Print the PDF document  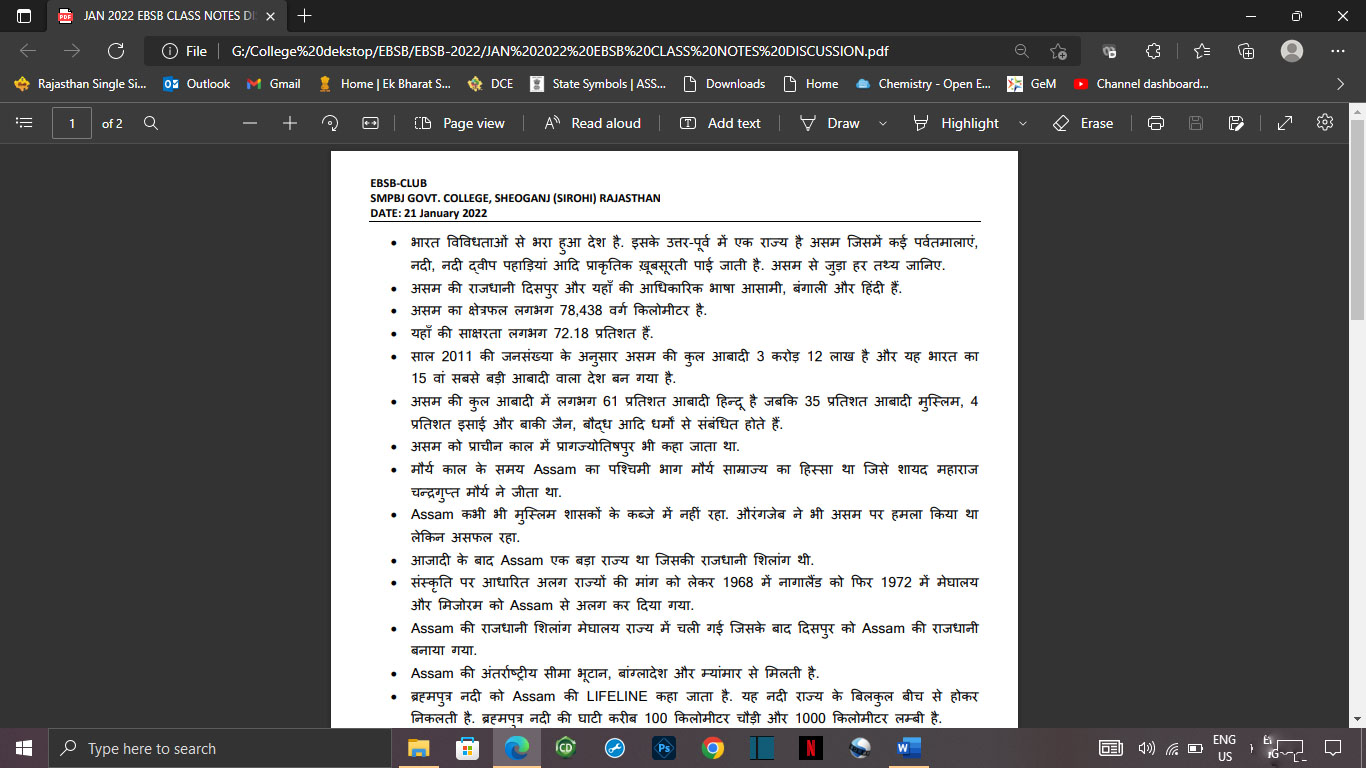(1156, 123)
